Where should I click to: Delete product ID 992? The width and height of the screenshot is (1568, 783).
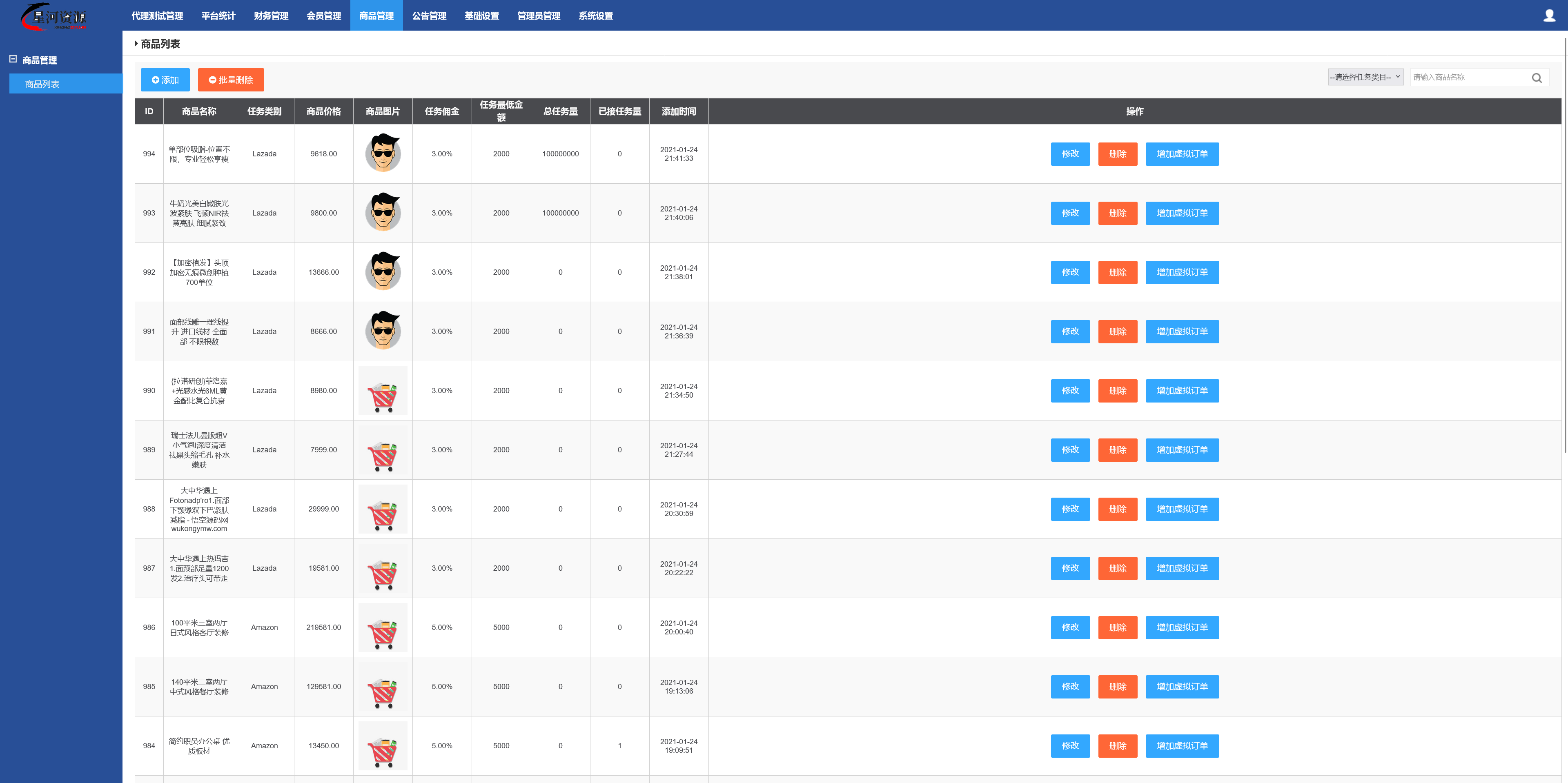[1118, 272]
